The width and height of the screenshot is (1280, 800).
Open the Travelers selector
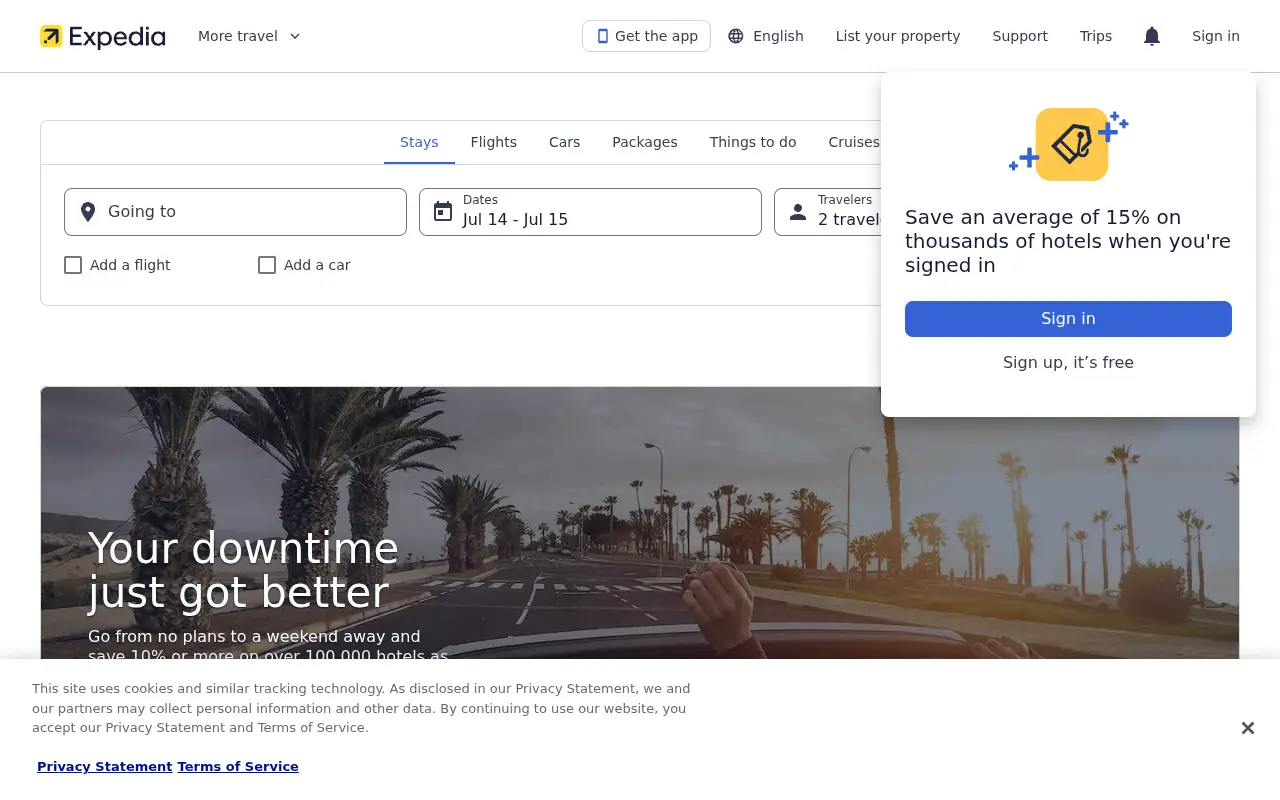[828, 212]
